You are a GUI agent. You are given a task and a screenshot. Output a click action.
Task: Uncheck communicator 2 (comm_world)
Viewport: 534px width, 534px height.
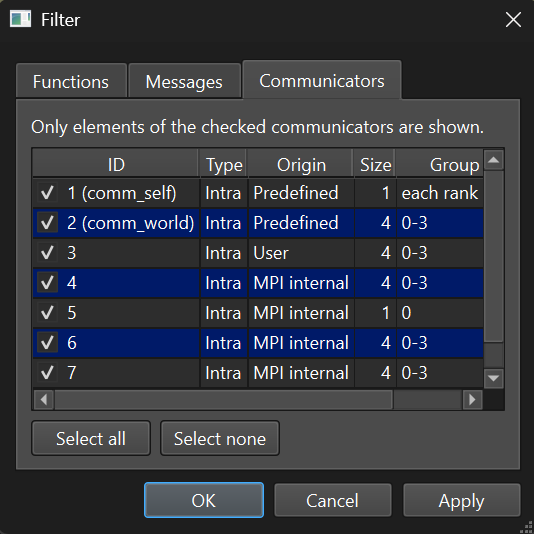(47, 223)
